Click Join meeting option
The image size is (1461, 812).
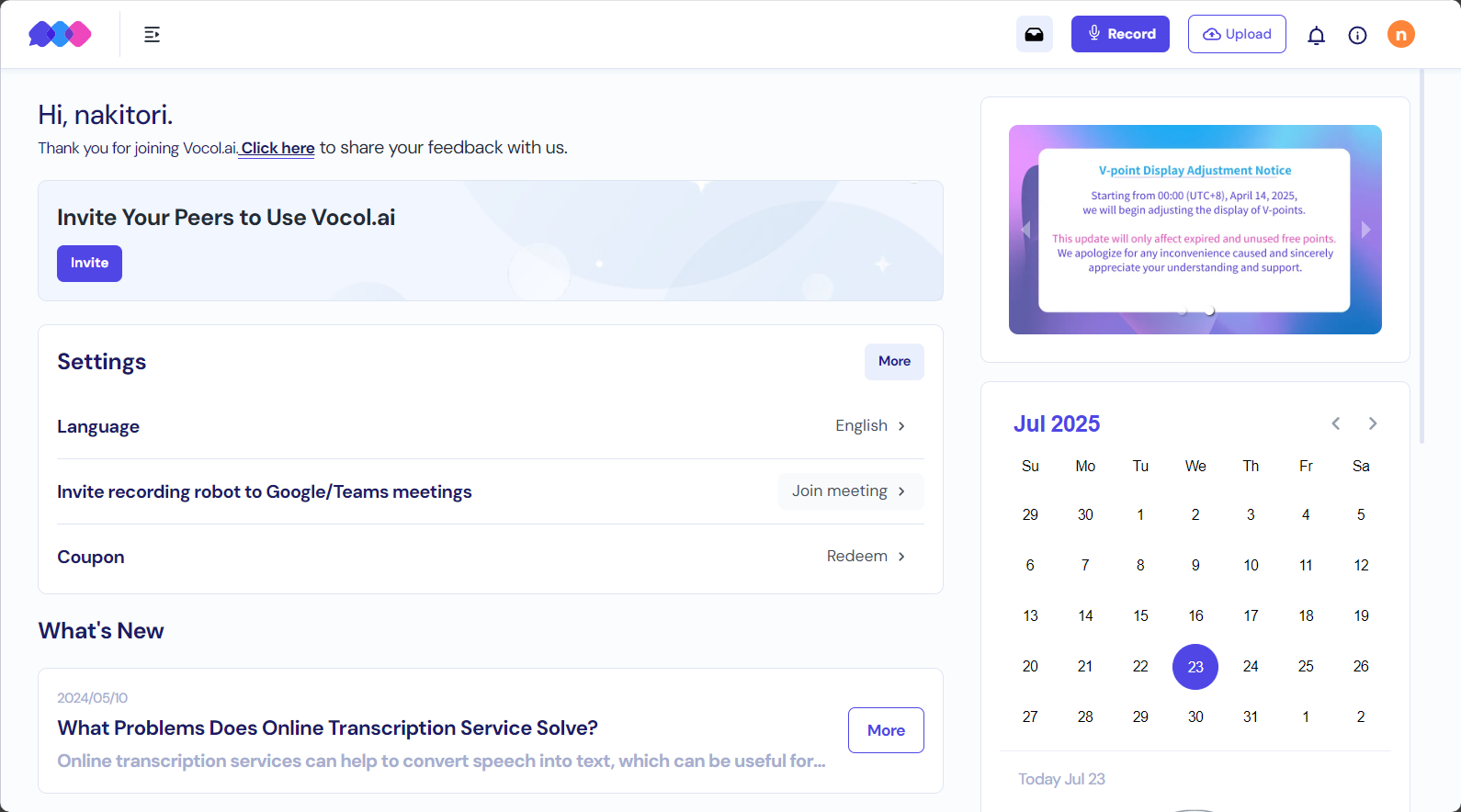[x=851, y=491]
